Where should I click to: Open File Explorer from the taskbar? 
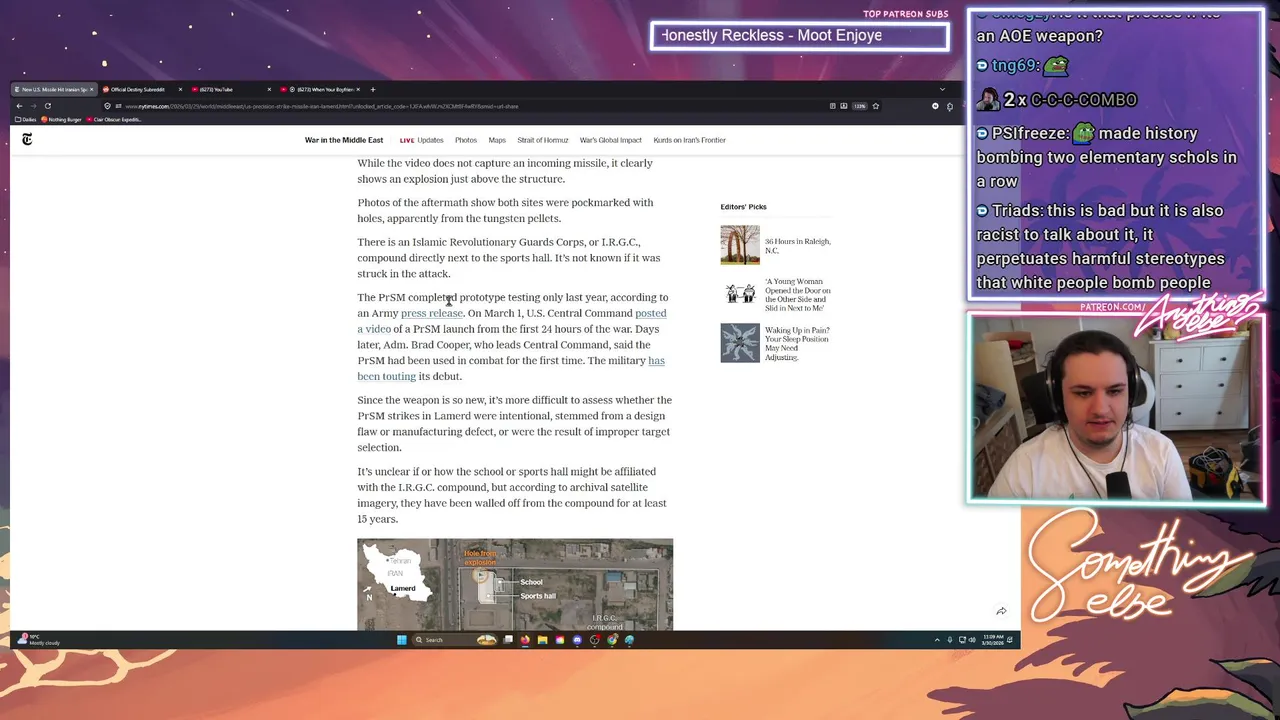542,640
